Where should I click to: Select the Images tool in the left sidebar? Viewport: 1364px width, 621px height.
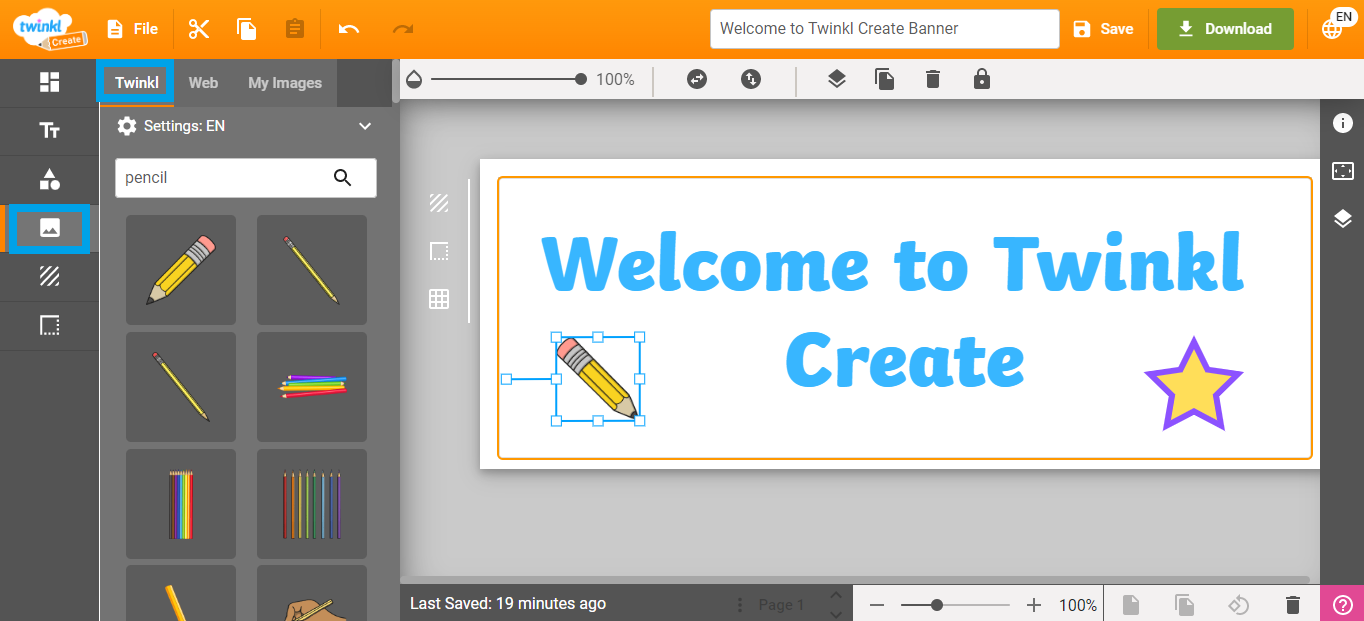tap(48, 229)
